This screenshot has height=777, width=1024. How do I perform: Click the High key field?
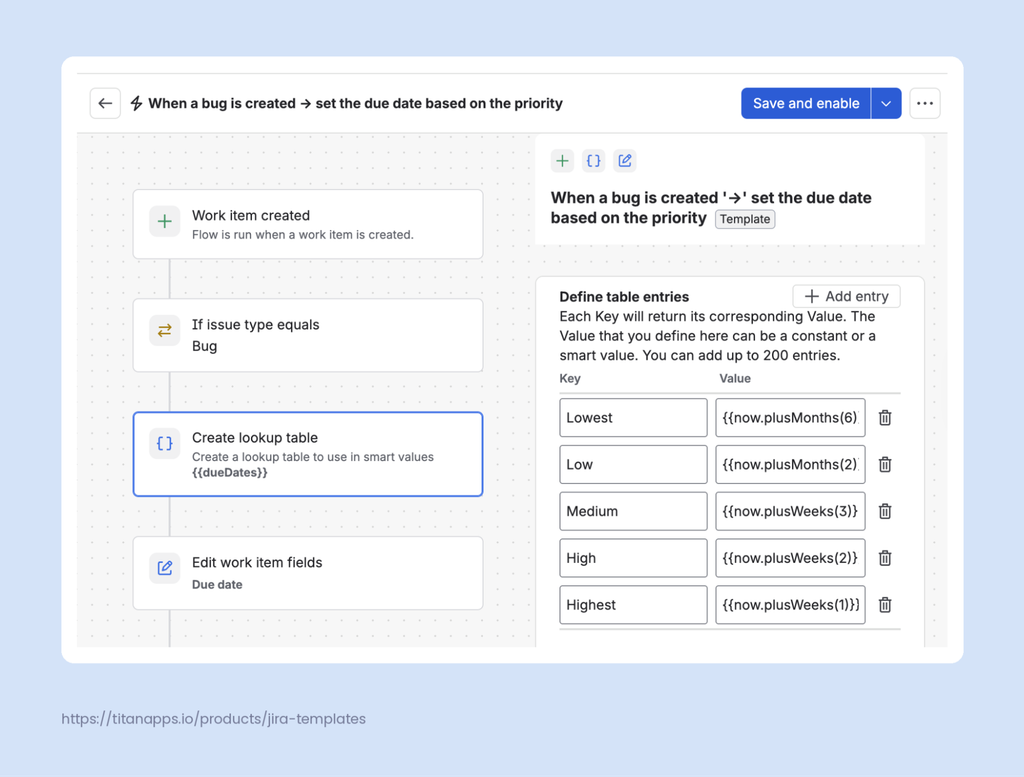pos(633,558)
